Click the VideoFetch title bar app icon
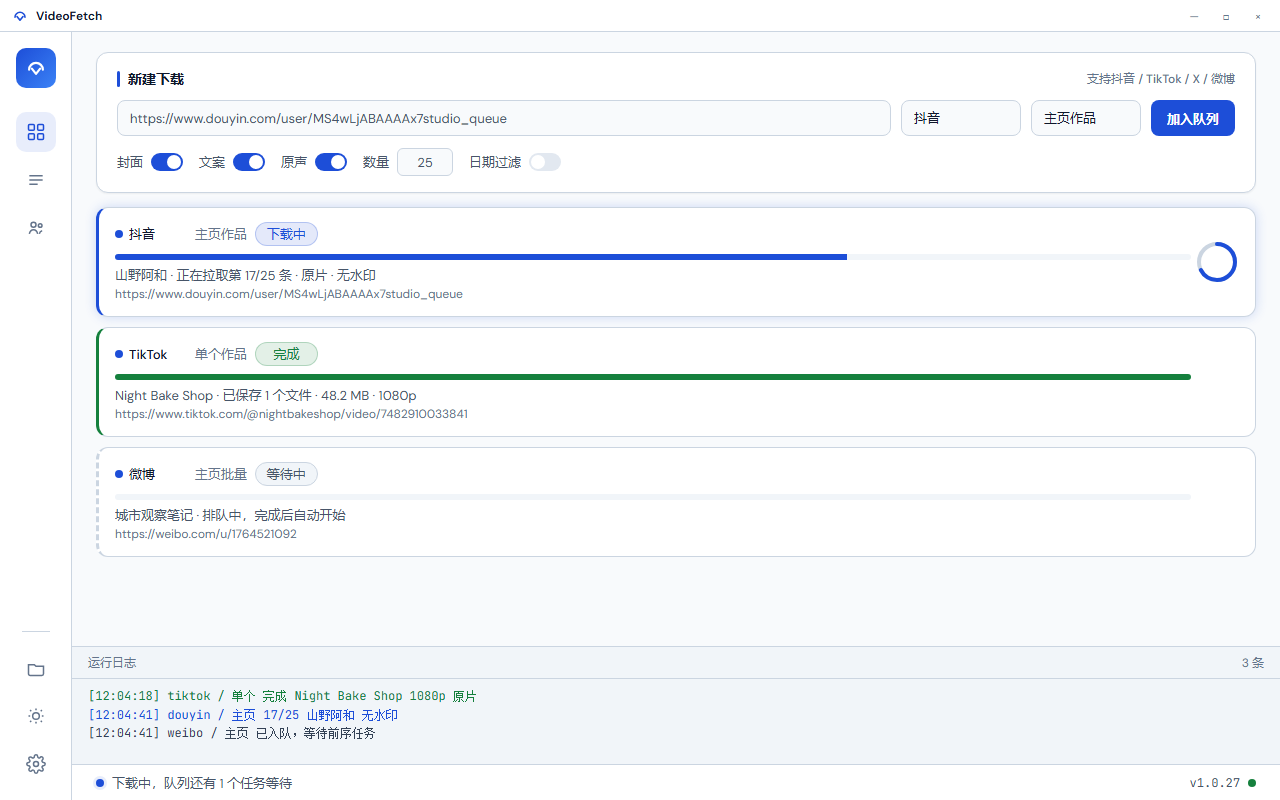Image resolution: width=1280 pixels, height=800 pixels. [x=20, y=16]
